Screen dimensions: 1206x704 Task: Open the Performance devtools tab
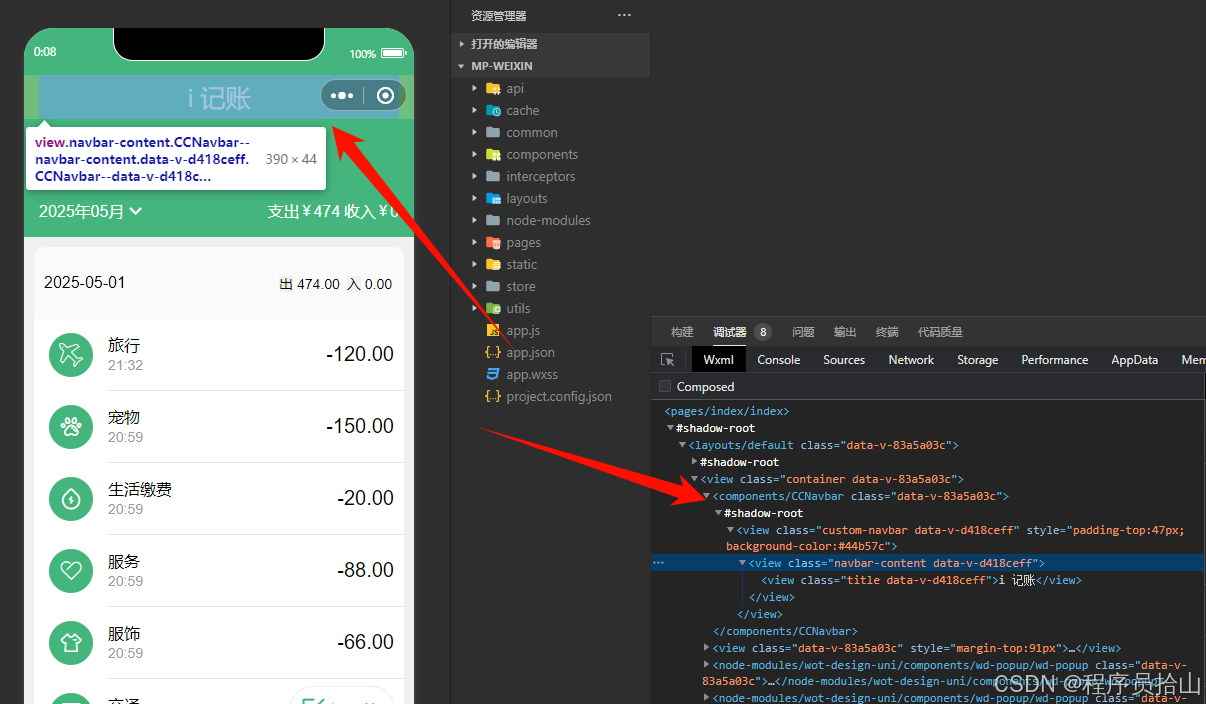pyautogui.click(x=1054, y=360)
